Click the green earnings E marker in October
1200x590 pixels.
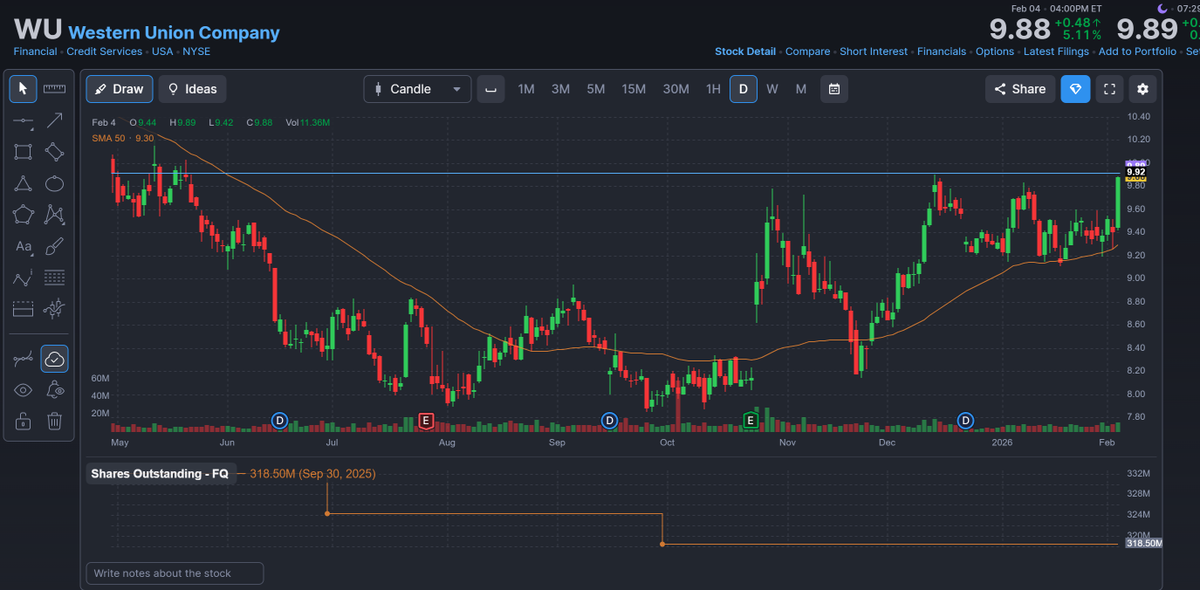click(751, 420)
